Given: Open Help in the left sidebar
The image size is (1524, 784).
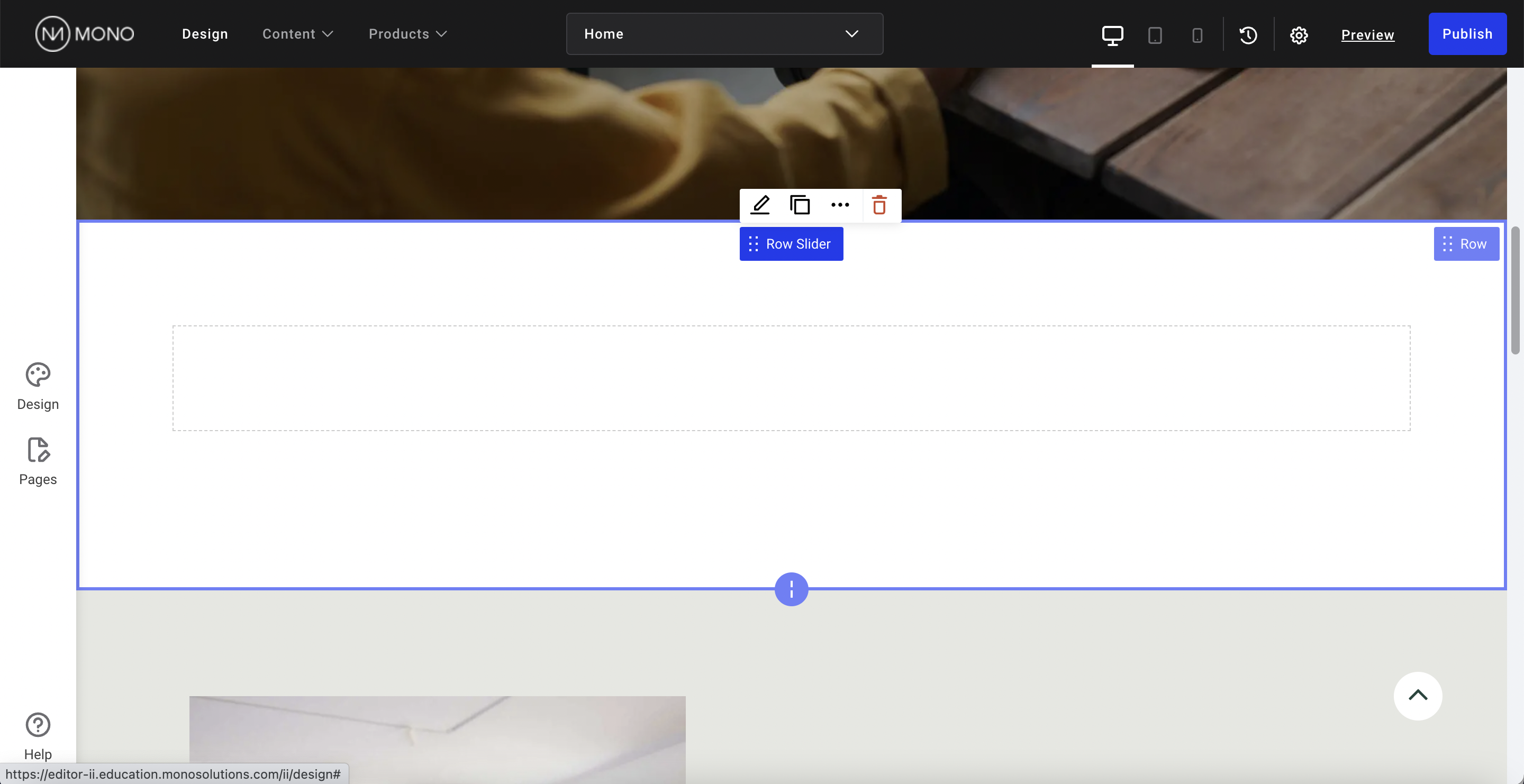Looking at the screenshot, I should pos(38,736).
